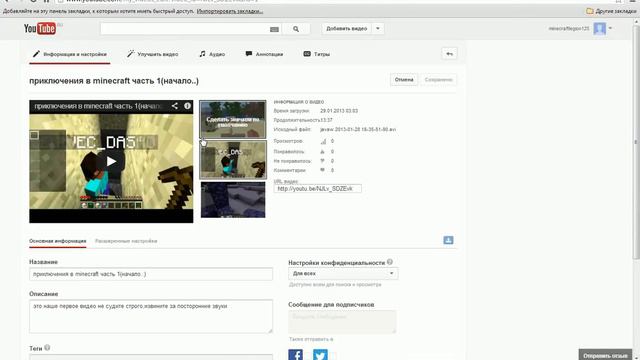Click the privacy settings help icon
Viewport: 640px width, 360px height.
[x=390, y=262]
